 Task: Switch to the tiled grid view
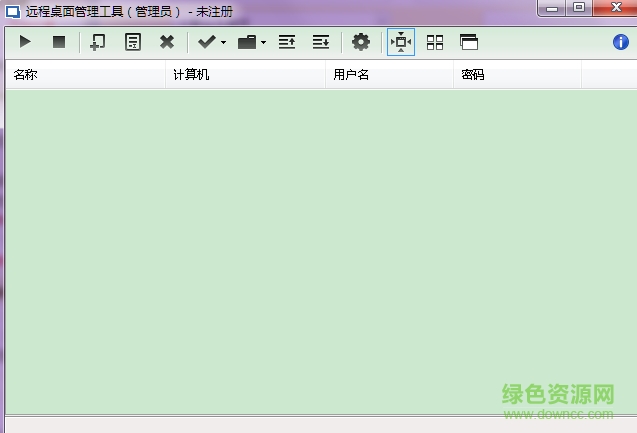pos(435,42)
